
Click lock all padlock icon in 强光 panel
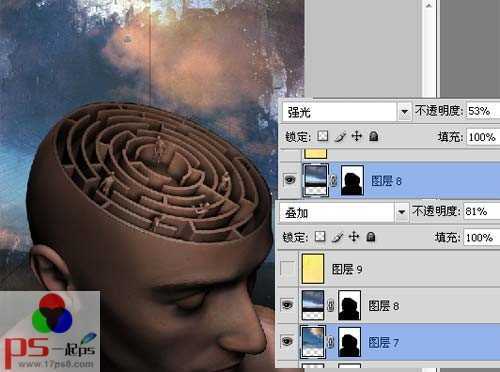pos(374,136)
